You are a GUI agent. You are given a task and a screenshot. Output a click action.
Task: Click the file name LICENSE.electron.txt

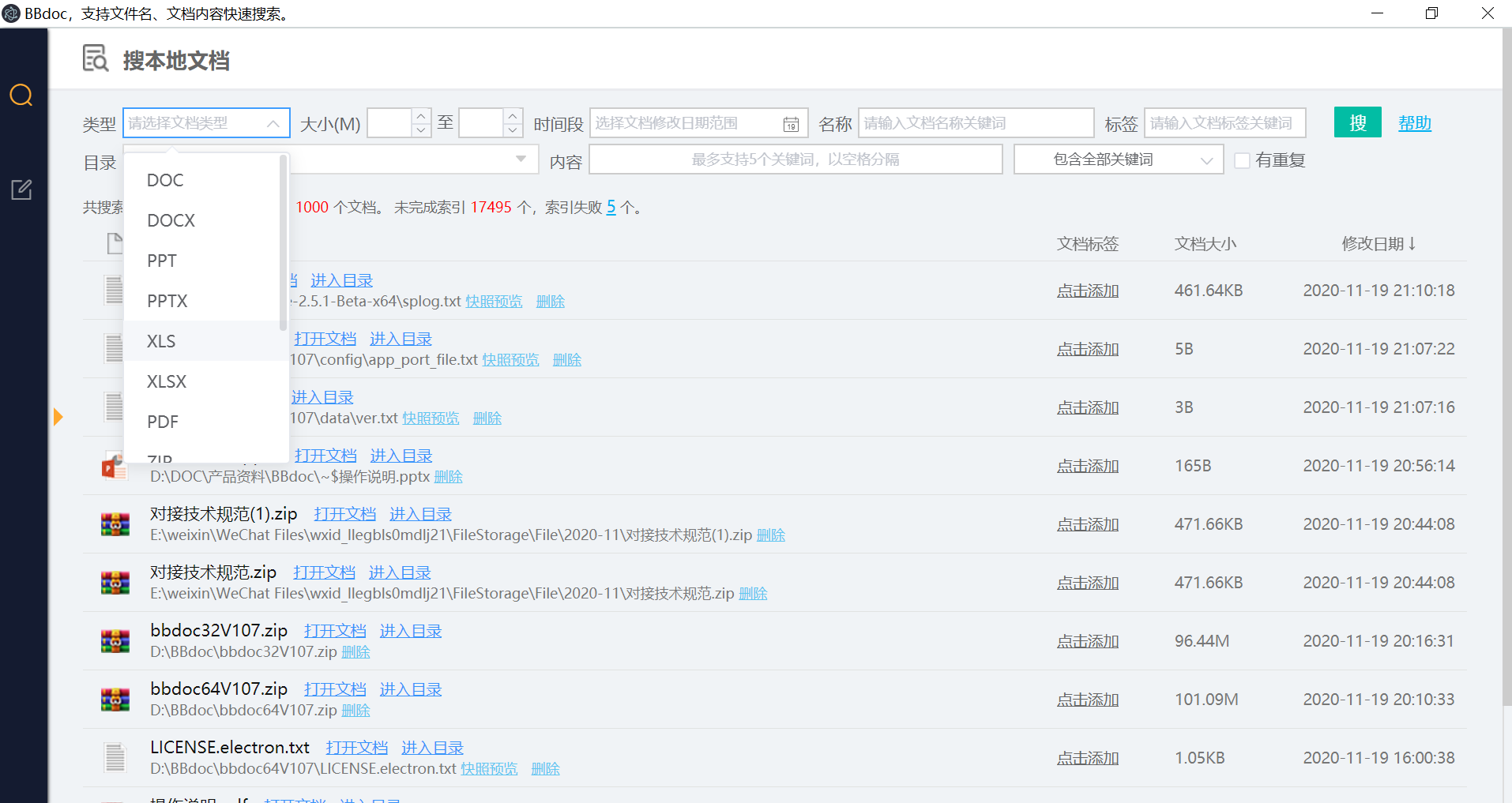(230, 748)
